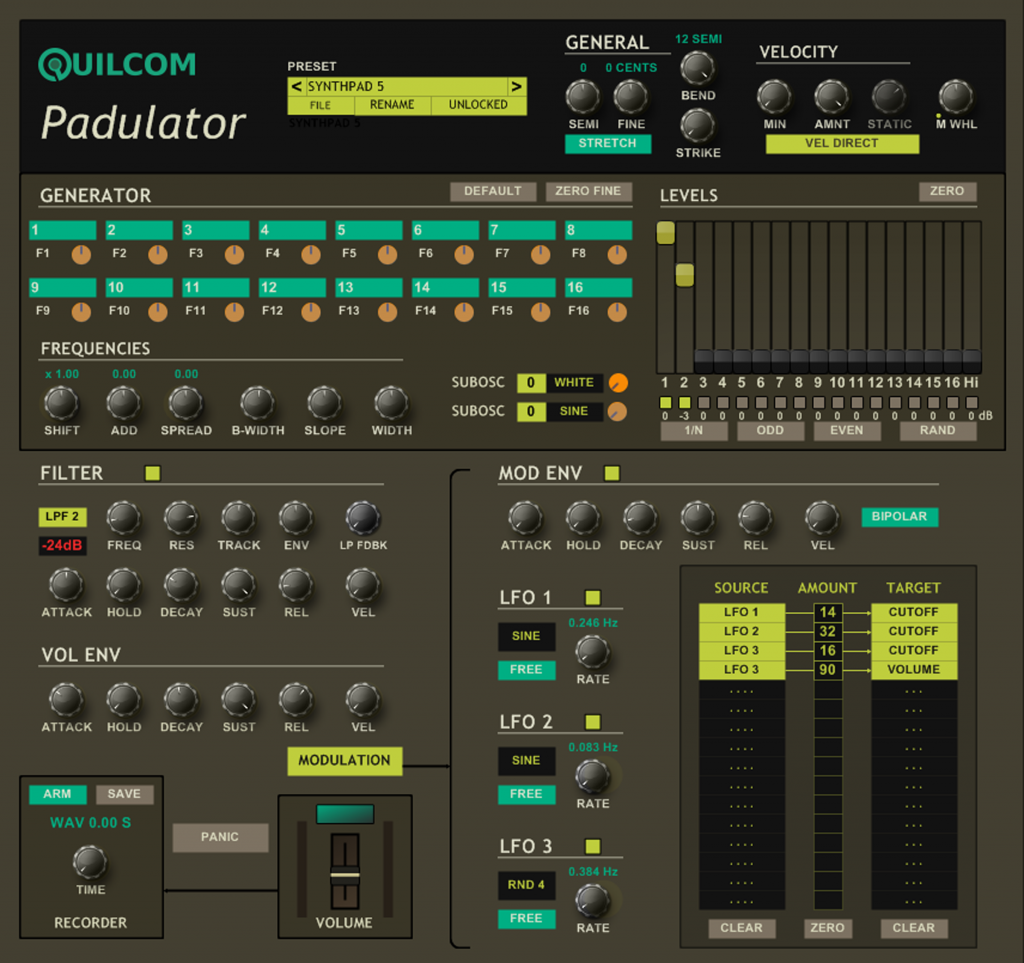Open the preset FILE menu
This screenshot has width=1024, height=963.
320,105
